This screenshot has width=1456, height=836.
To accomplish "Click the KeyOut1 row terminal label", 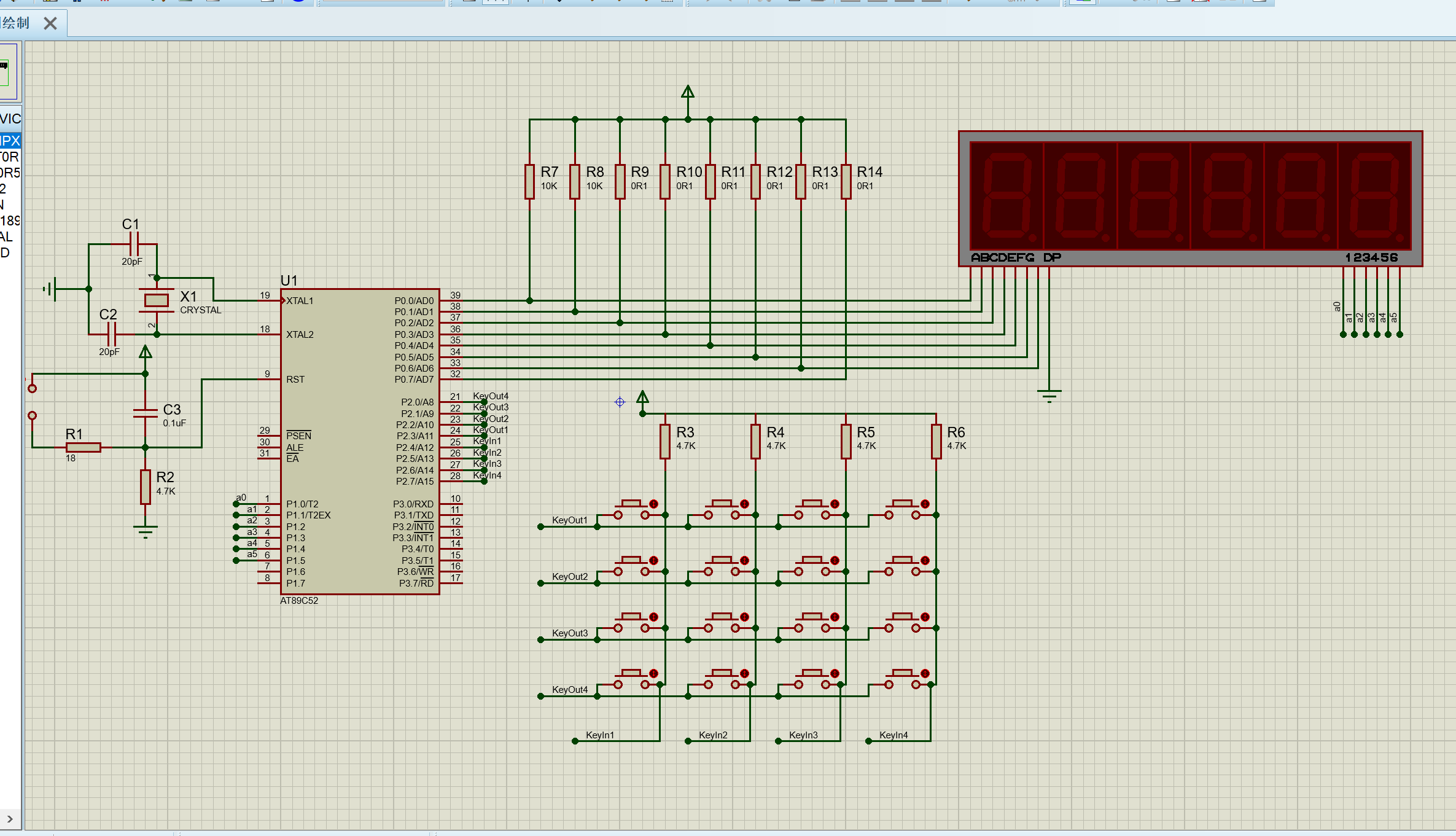I will click(x=570, y=520).
